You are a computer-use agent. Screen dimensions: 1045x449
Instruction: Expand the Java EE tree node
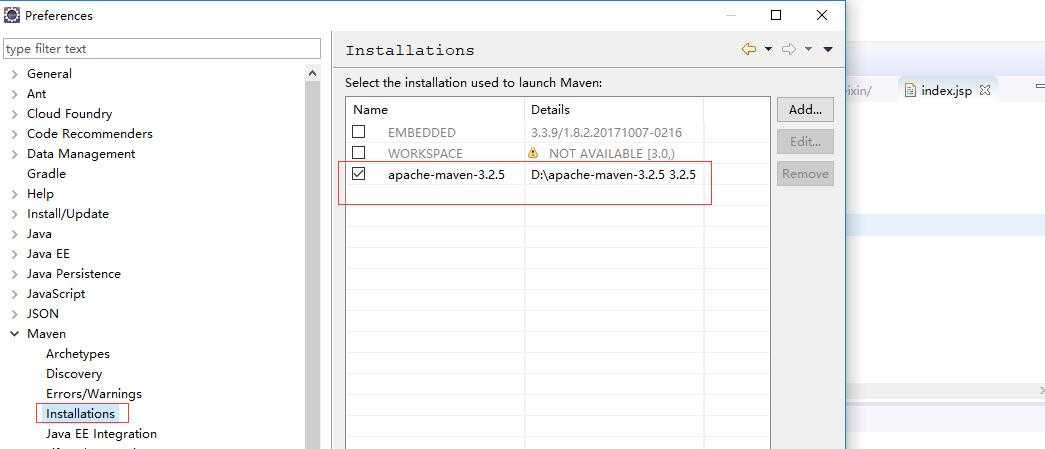[14, 254]
